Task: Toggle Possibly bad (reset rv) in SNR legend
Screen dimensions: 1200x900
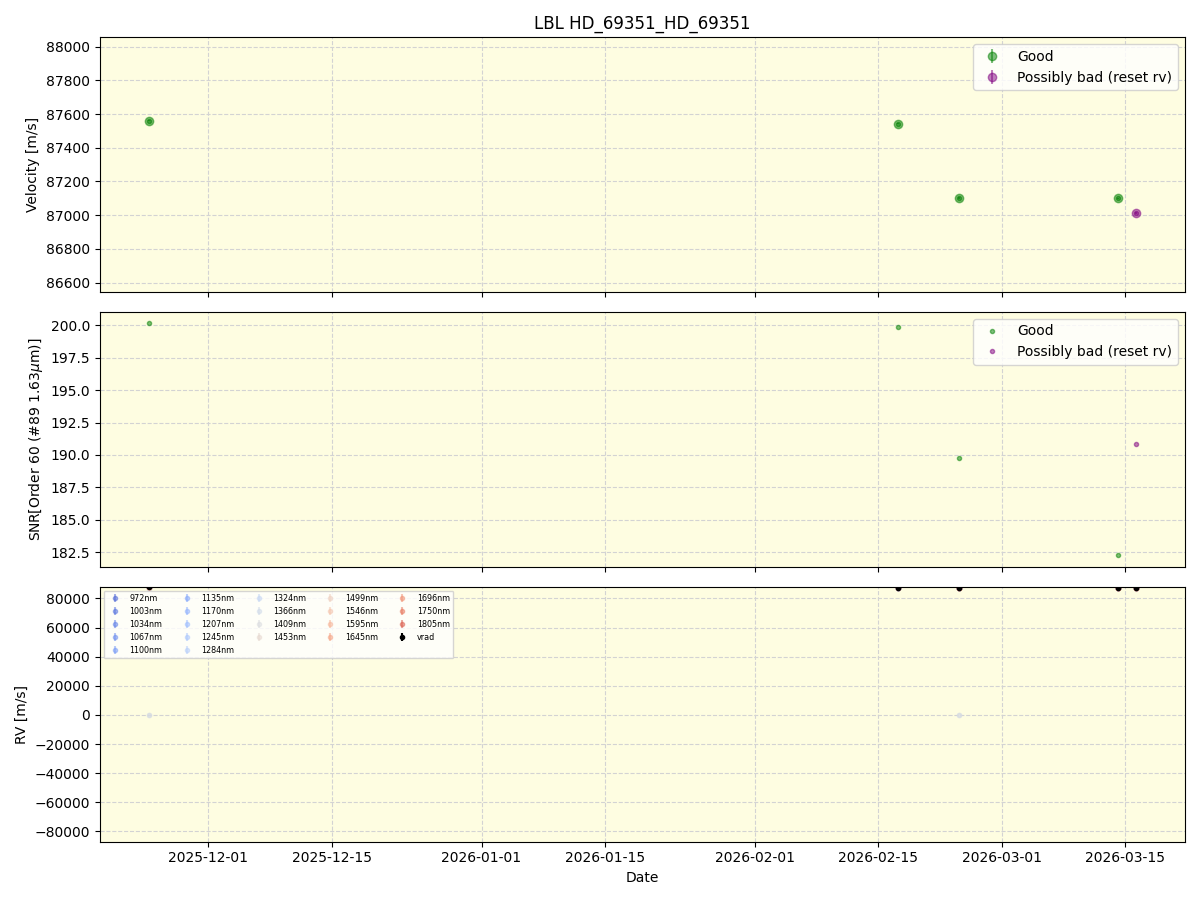Action: tap(994, 351)
